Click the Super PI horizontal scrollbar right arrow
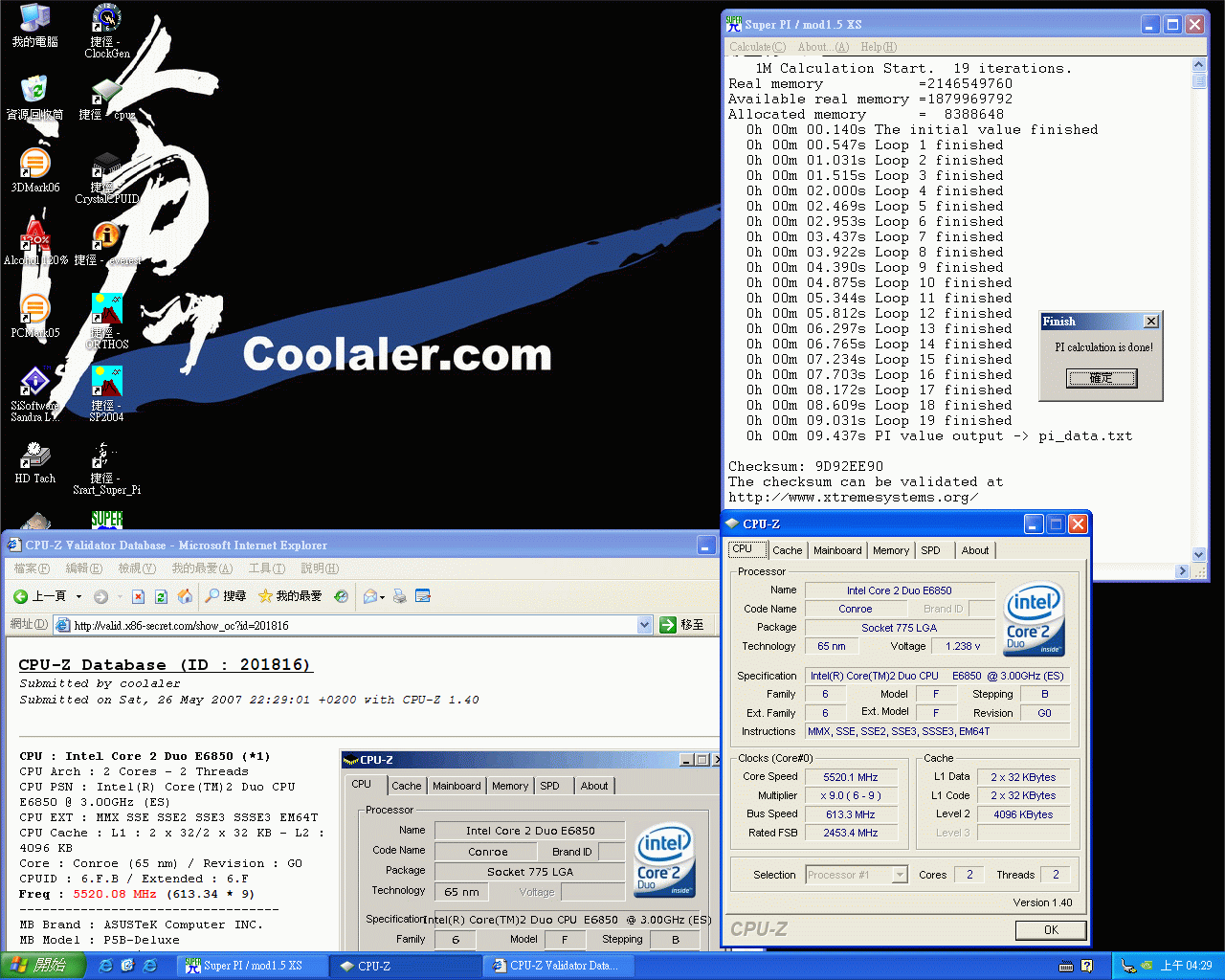Screen dimensions: 1225x980 1182,571
